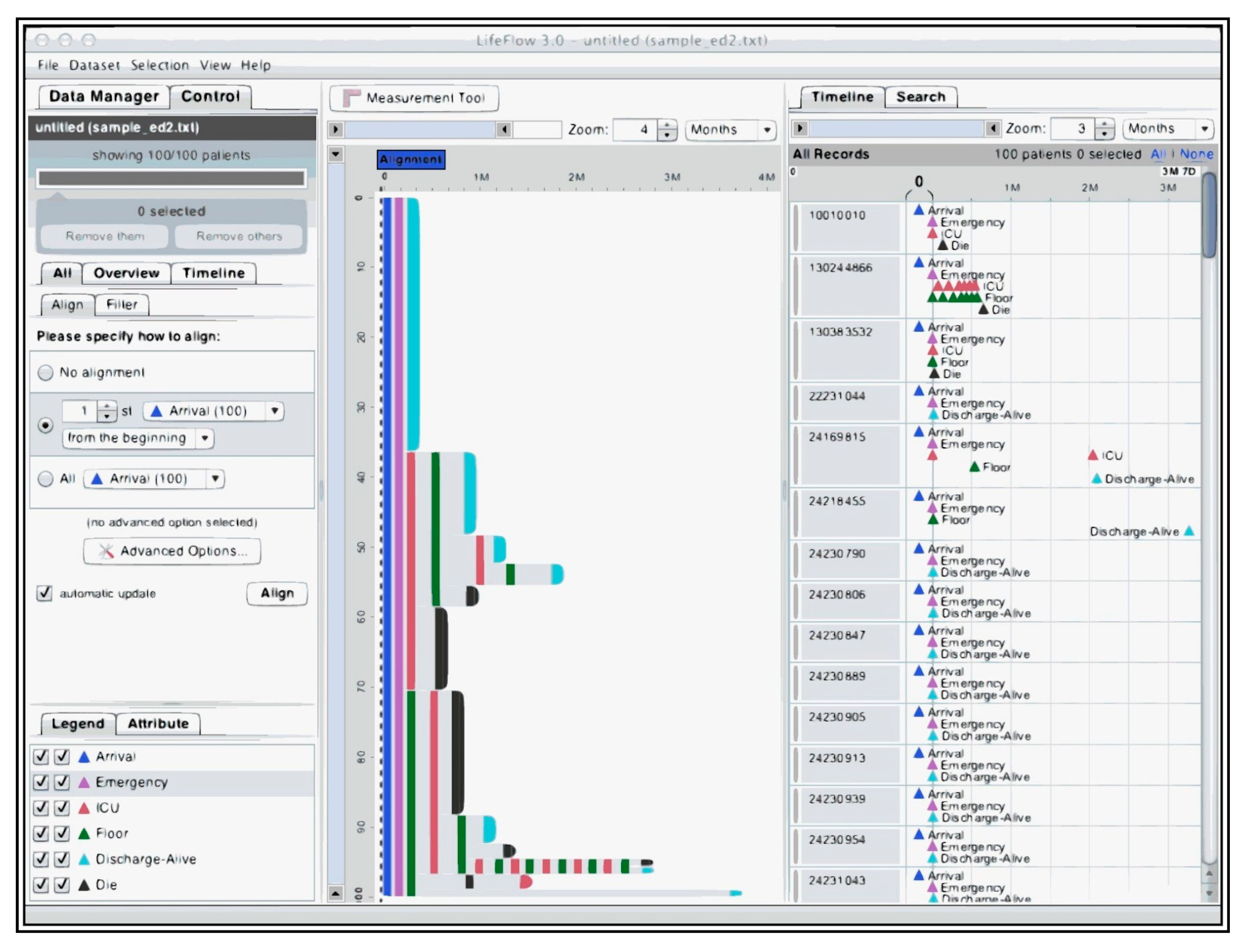Click the Align button
The height and width of the screenshot is (952, 1245).
(x=277, y=593)
